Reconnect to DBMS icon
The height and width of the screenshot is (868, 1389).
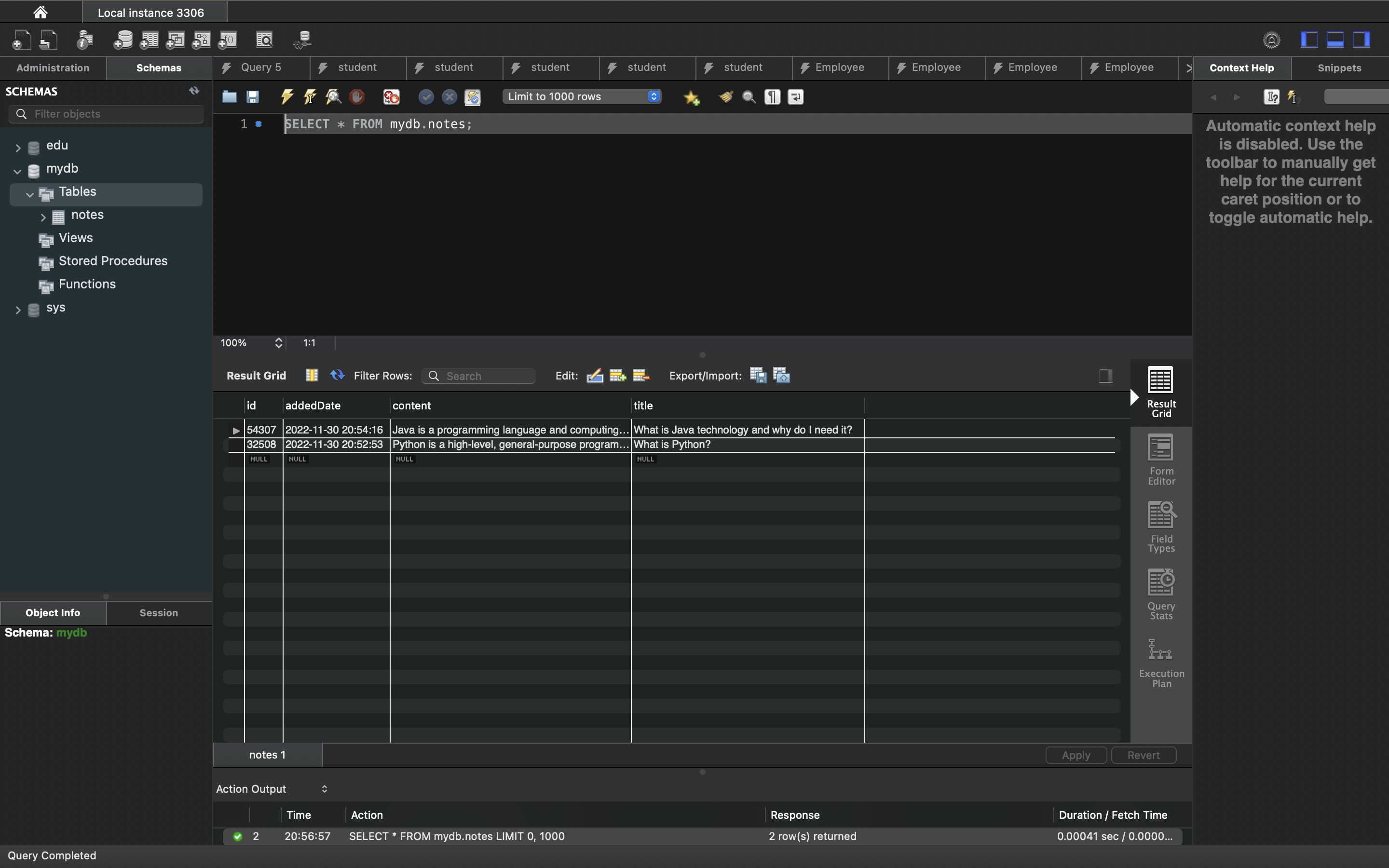(x=302, y=40)
